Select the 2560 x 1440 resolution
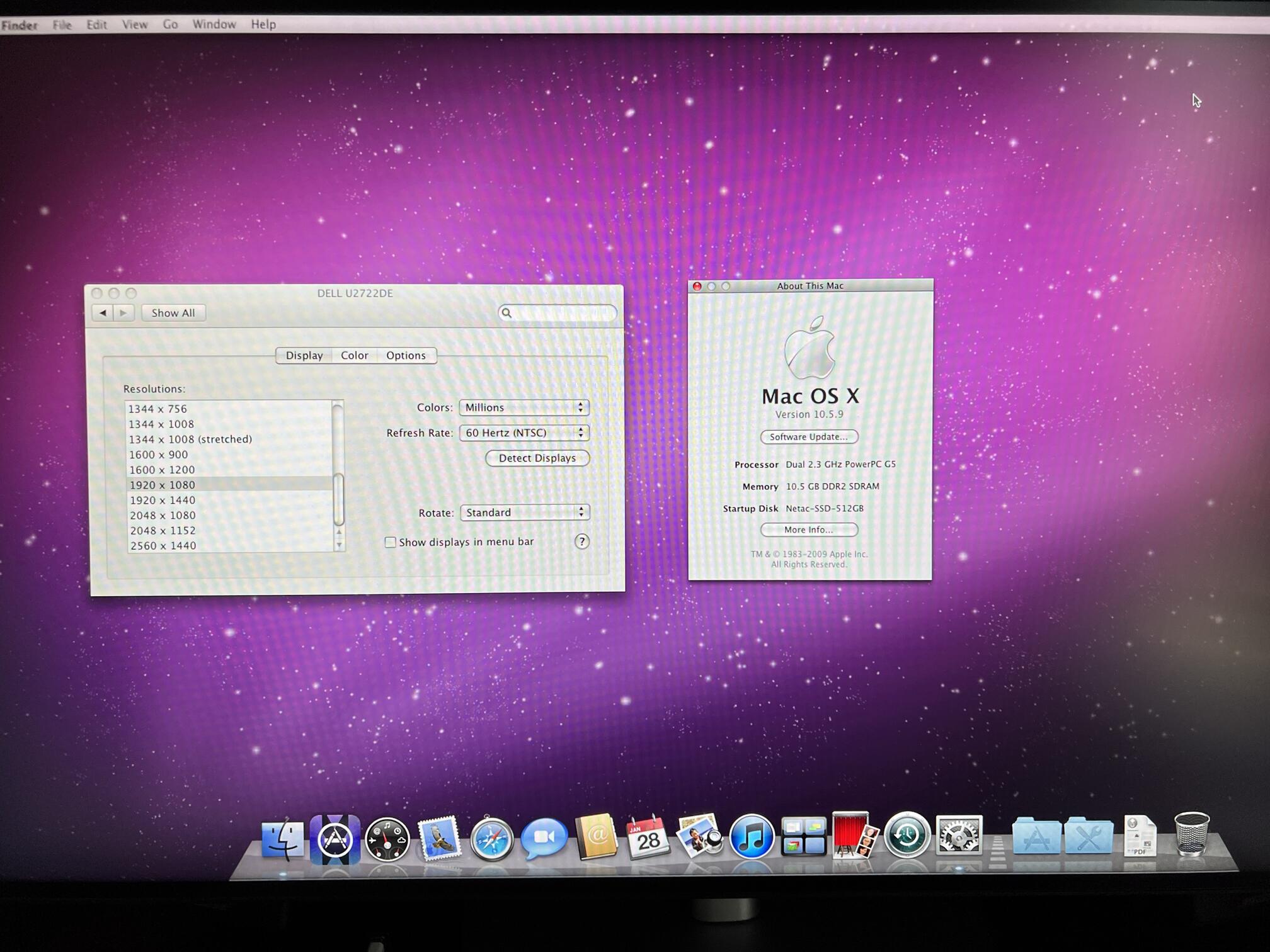The width and height of the screenshot is (1270, 952). click(229, 545)
